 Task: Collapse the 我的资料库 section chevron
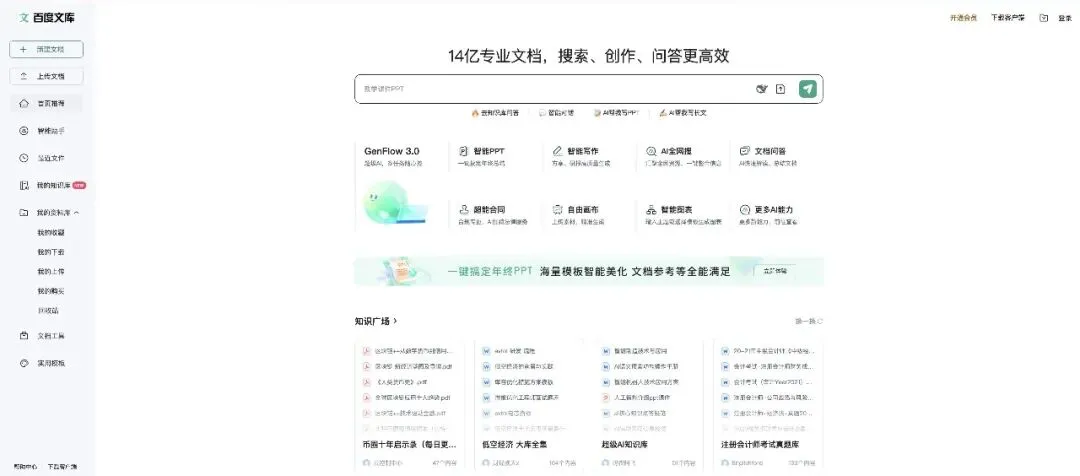76,213
